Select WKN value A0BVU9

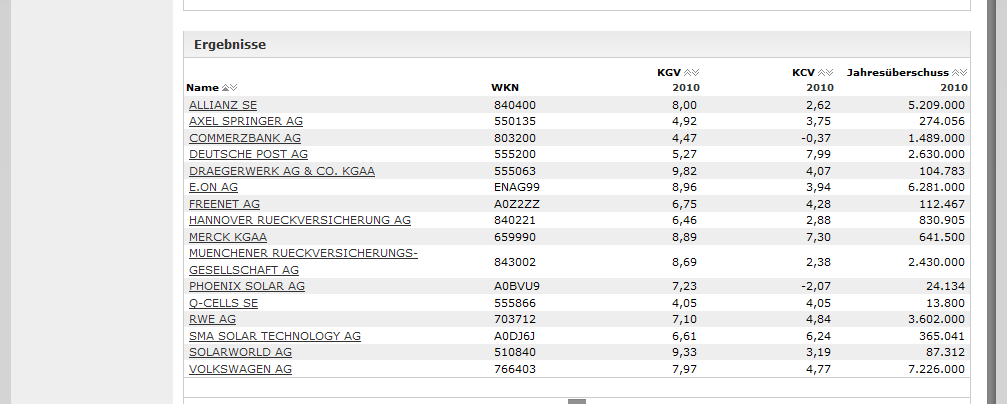coord(517,286)
